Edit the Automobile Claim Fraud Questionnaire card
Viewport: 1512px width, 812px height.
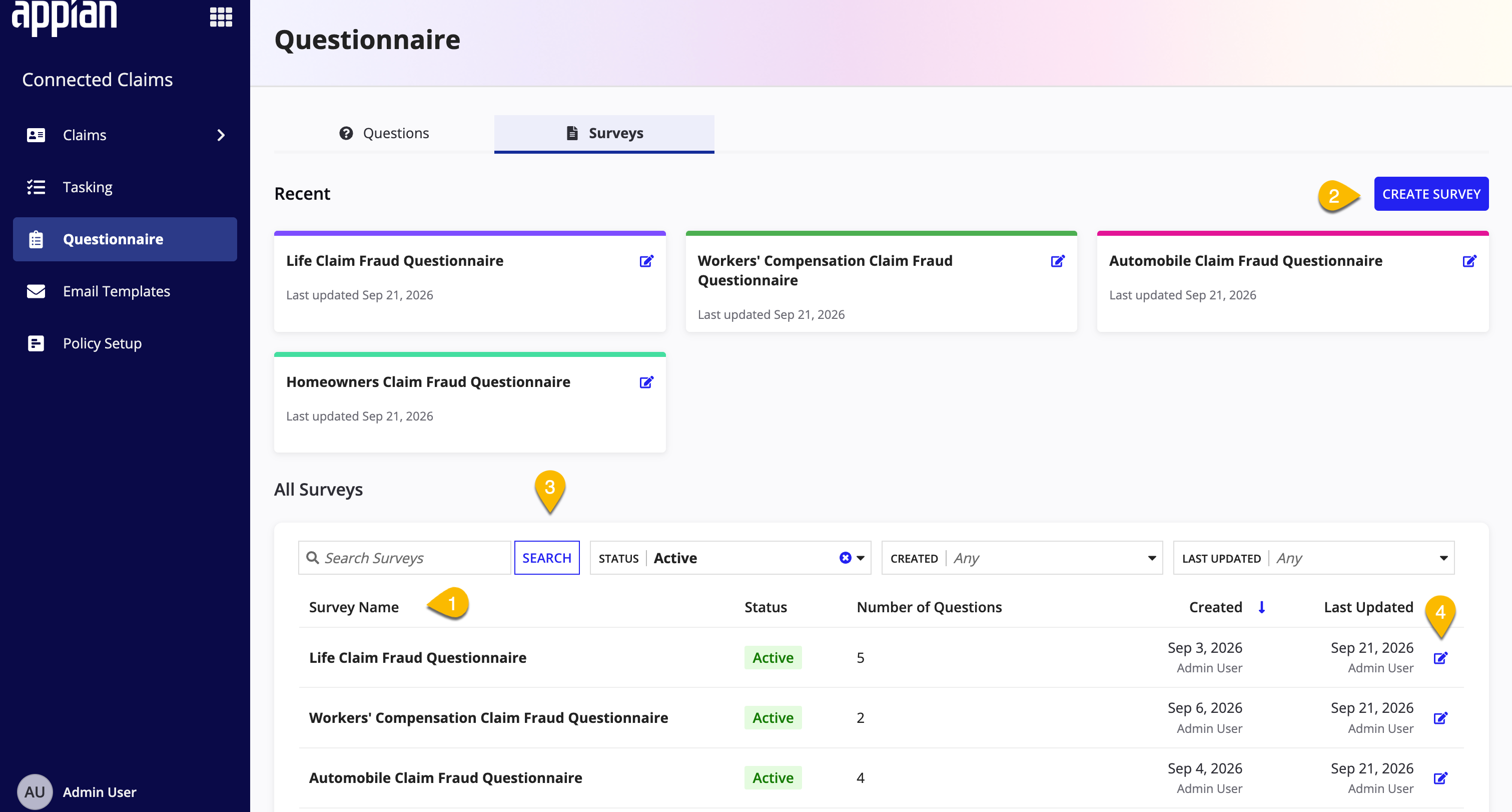point(1469,261)
